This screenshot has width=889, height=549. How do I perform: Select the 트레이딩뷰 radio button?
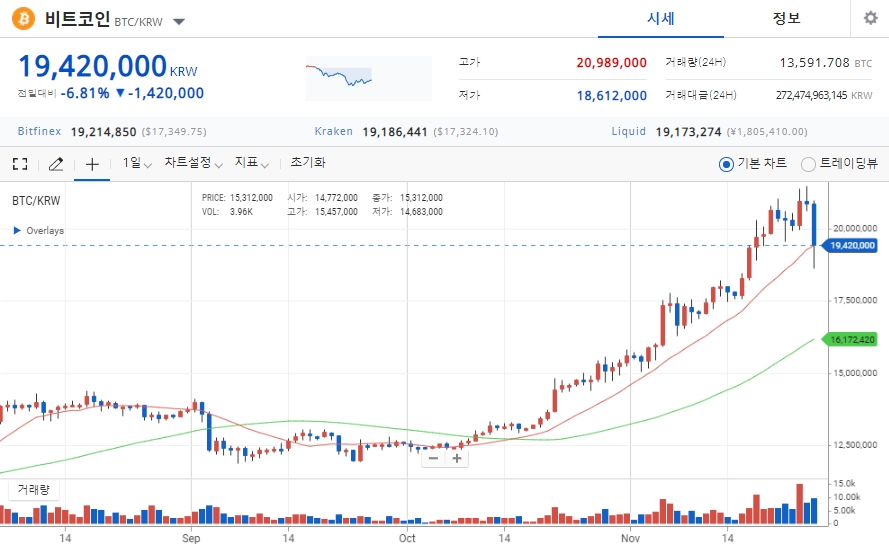point(808,164)
